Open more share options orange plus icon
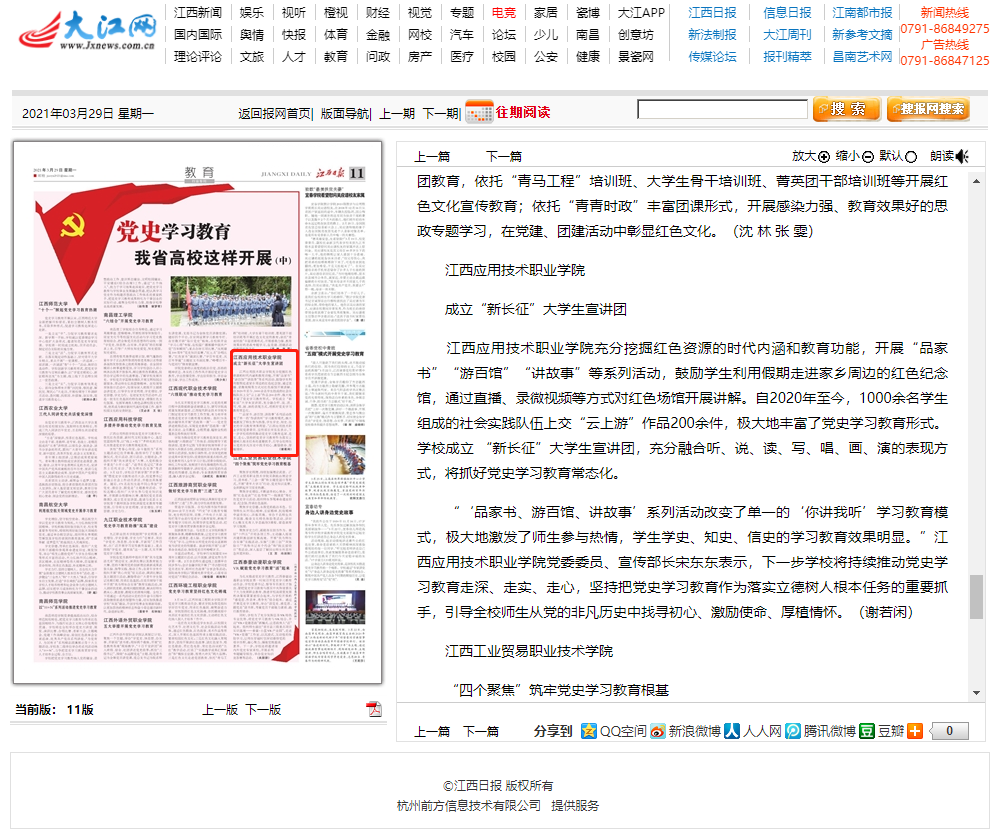991x831 pixels. pyautogui.click(x=915, y=731)
